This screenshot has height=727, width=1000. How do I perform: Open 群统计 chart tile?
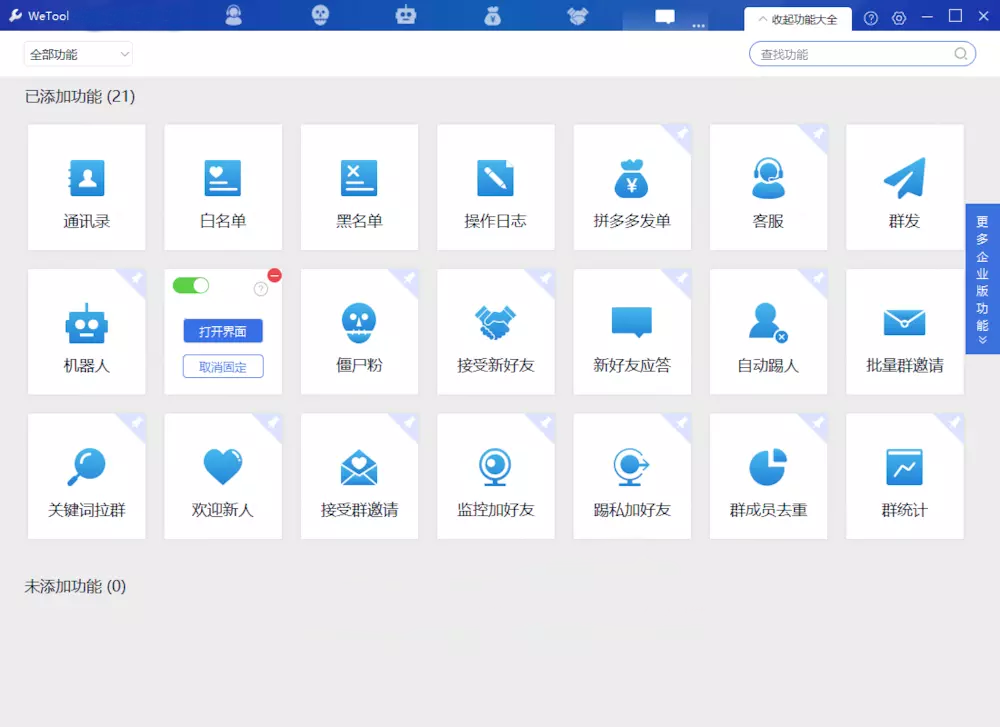(x=904, y=476)
